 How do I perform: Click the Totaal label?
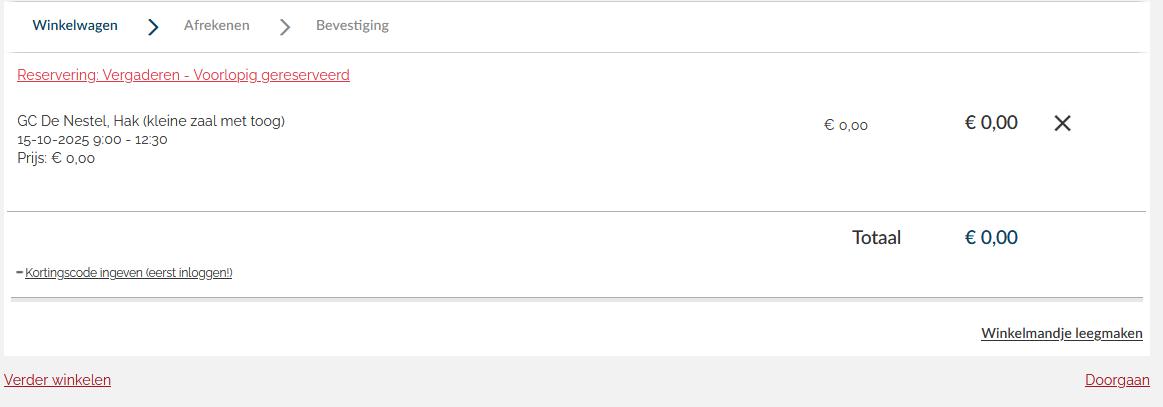(x=876, y=238)
